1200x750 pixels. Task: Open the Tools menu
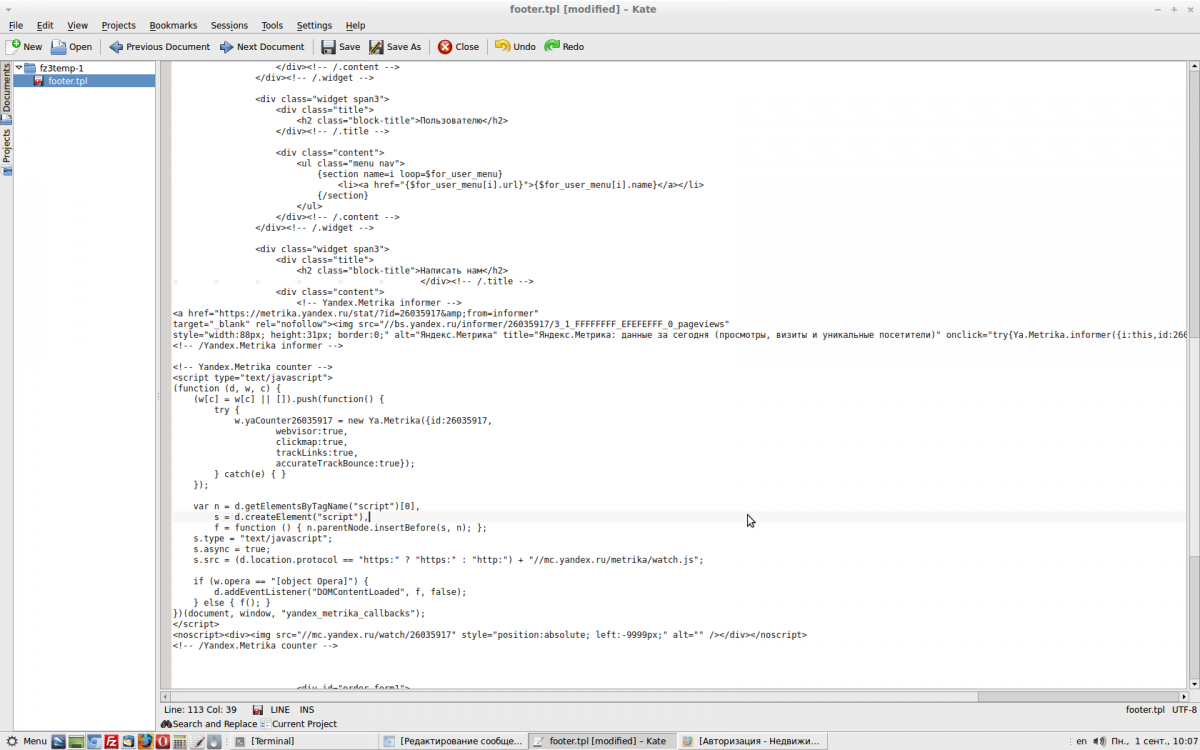(272, 25)
